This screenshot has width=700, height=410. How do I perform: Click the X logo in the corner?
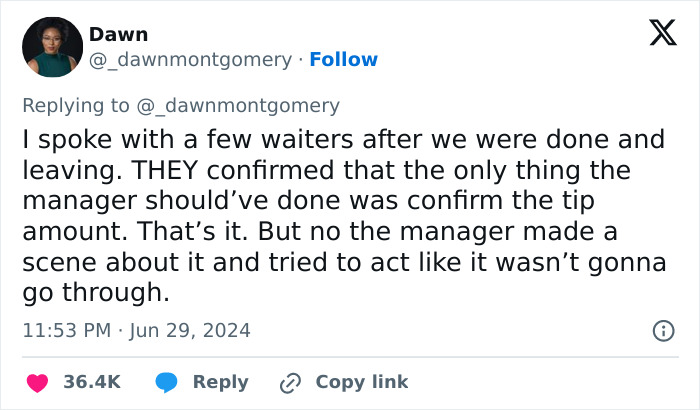click(655, 35)
